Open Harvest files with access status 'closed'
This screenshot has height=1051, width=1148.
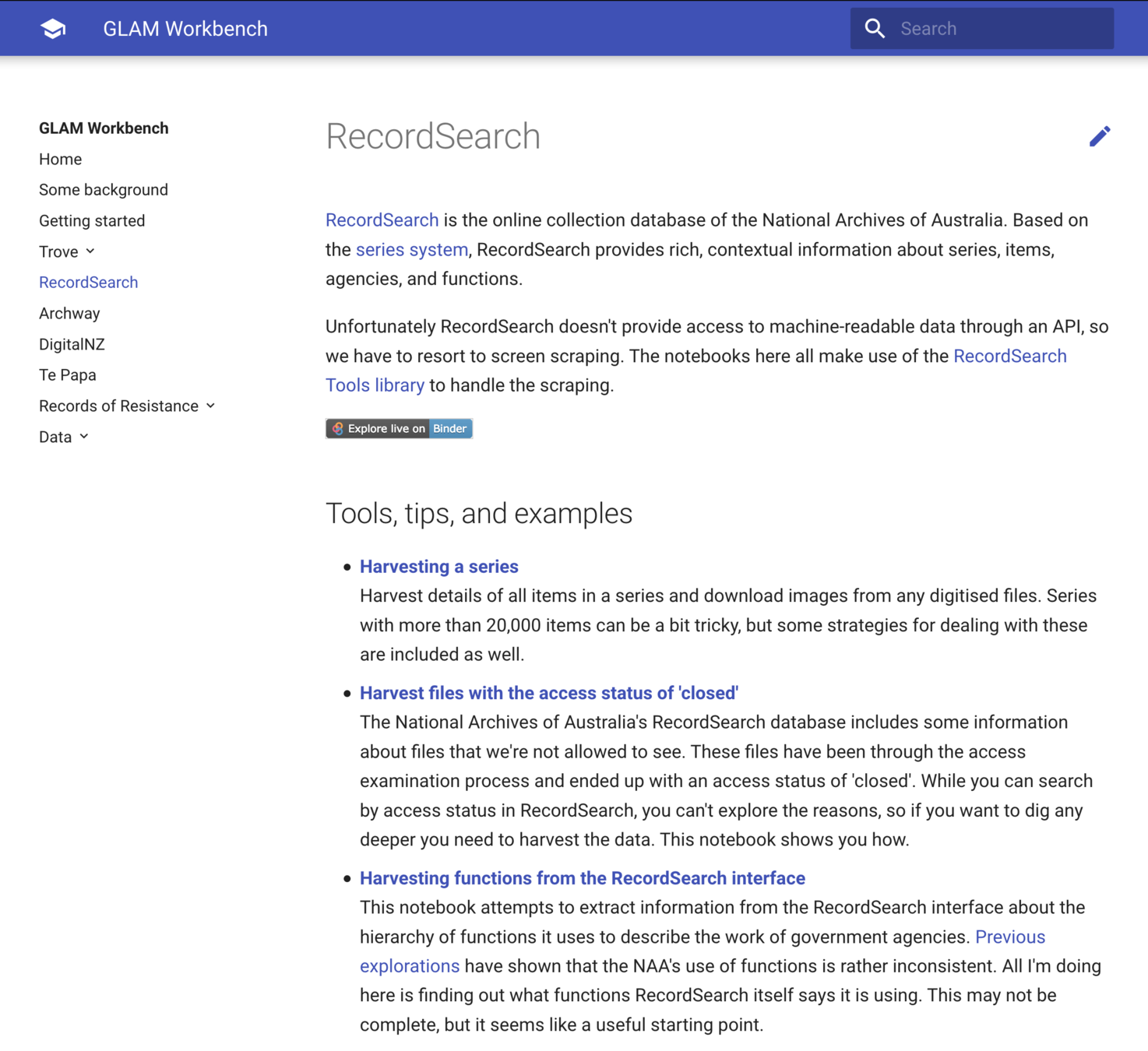click(549, 693)
